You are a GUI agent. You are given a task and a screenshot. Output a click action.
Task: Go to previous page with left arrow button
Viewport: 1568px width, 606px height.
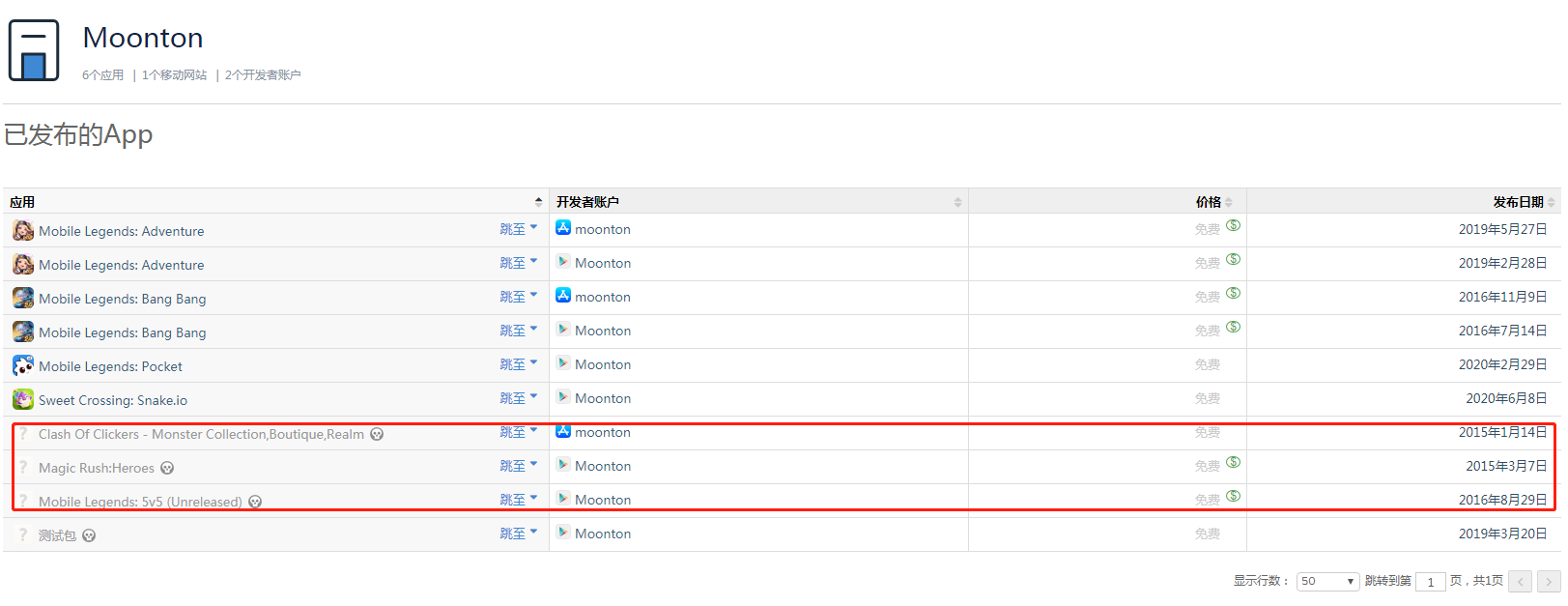[1521, 582]
